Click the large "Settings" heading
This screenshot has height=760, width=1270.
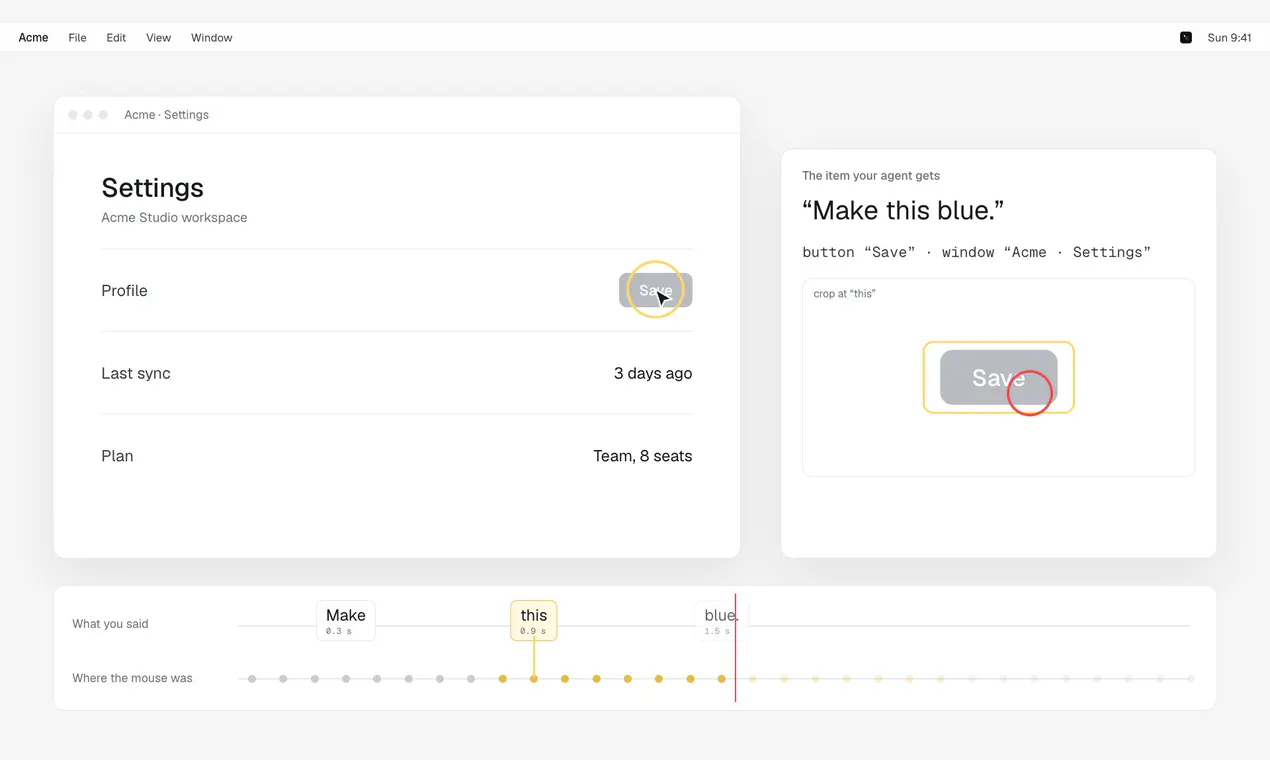(152, 188)
